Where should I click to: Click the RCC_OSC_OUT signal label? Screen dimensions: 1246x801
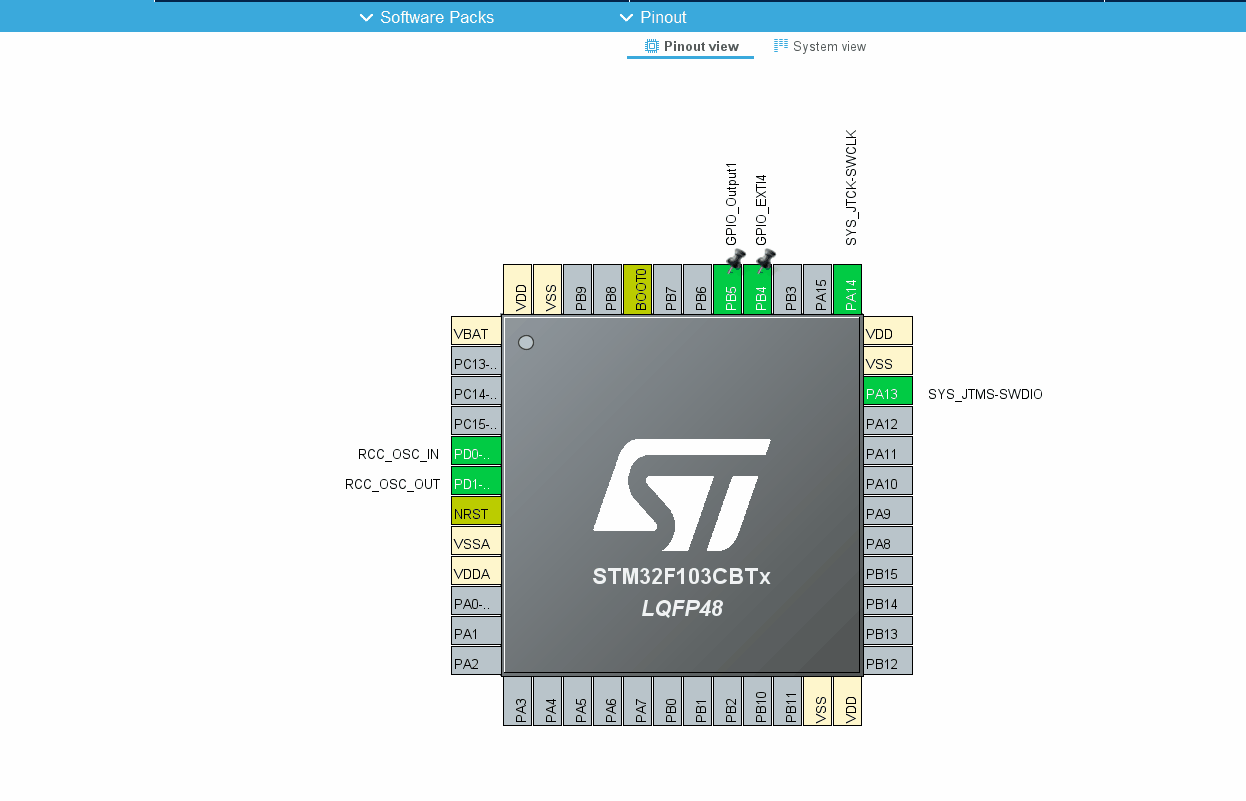(x=392, y=484)
